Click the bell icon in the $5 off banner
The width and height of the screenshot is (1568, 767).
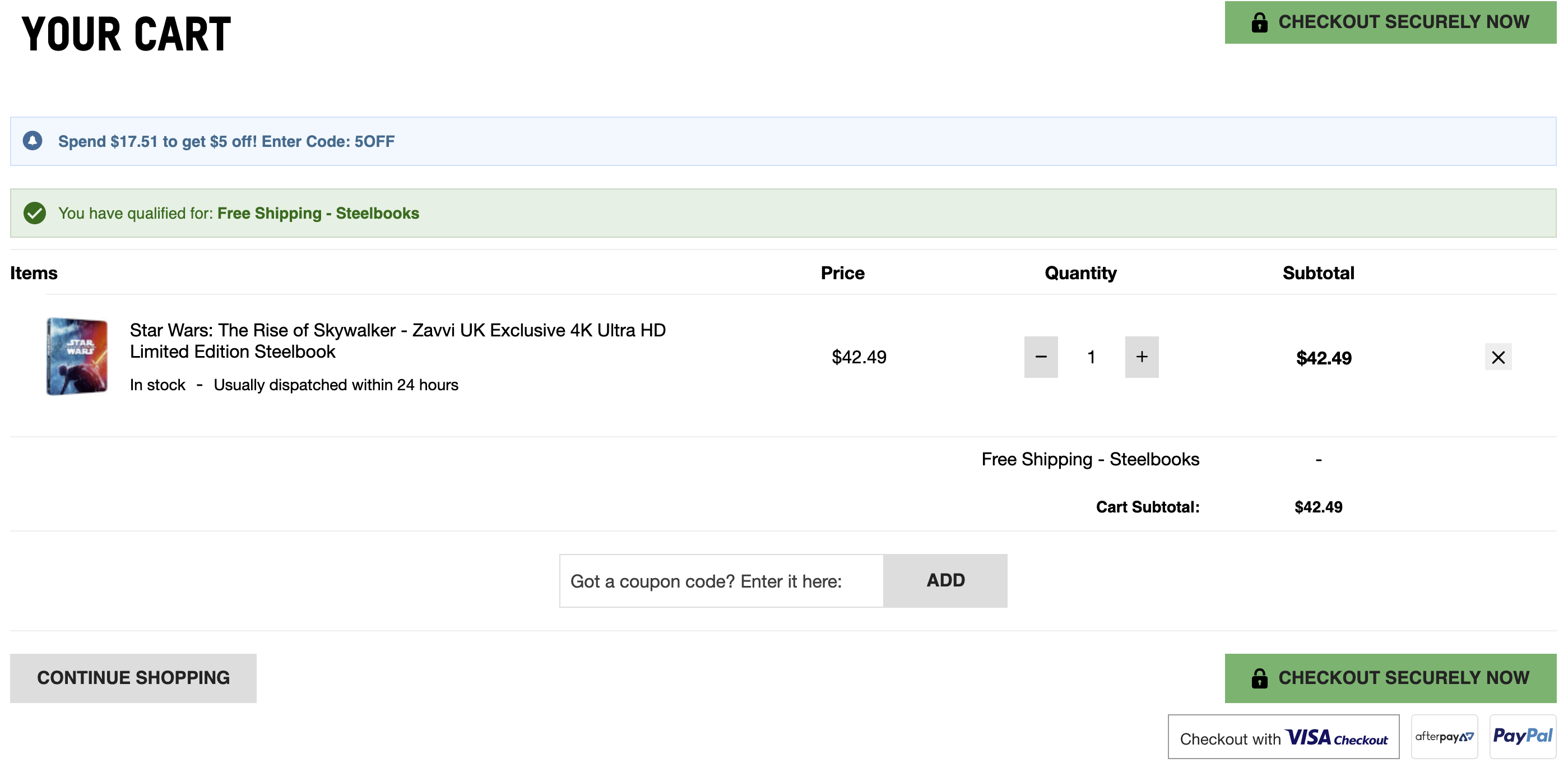pos(33,141)
